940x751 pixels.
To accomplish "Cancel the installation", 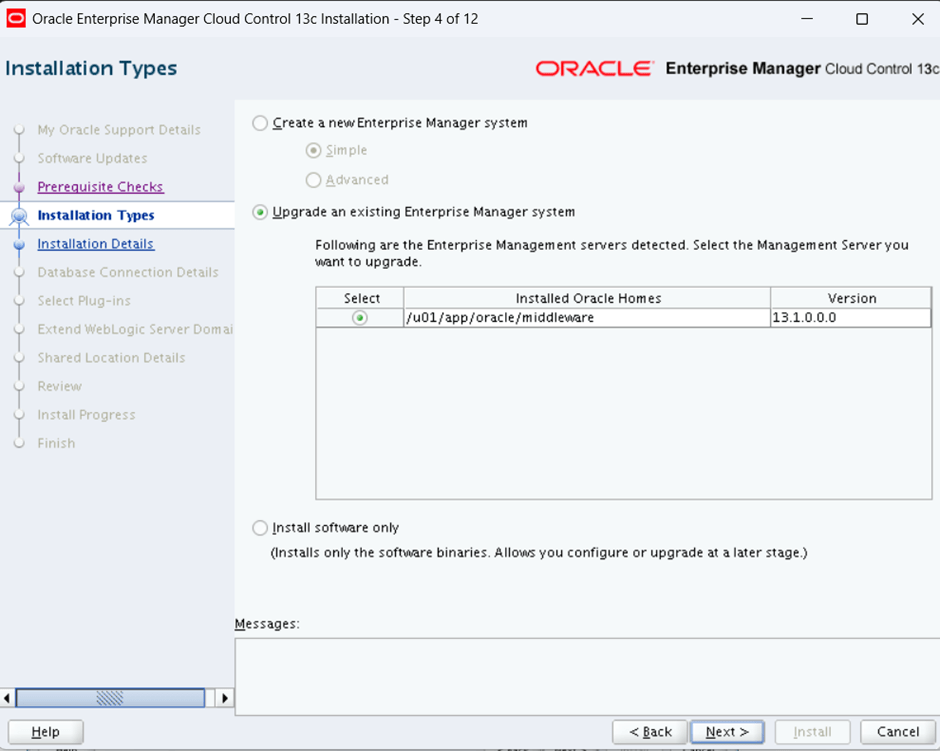I will 897,732.
